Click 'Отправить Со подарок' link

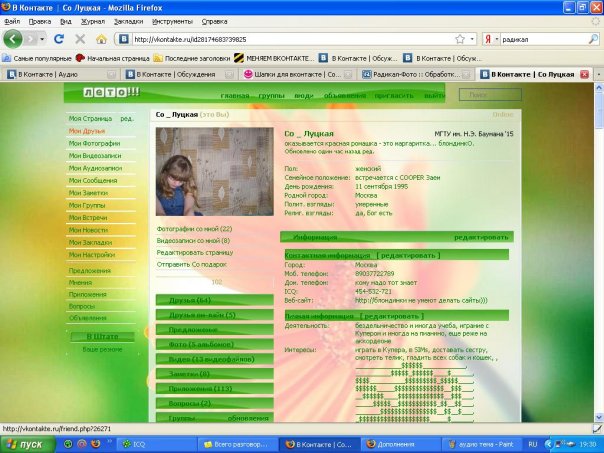[x=191, y=265]
